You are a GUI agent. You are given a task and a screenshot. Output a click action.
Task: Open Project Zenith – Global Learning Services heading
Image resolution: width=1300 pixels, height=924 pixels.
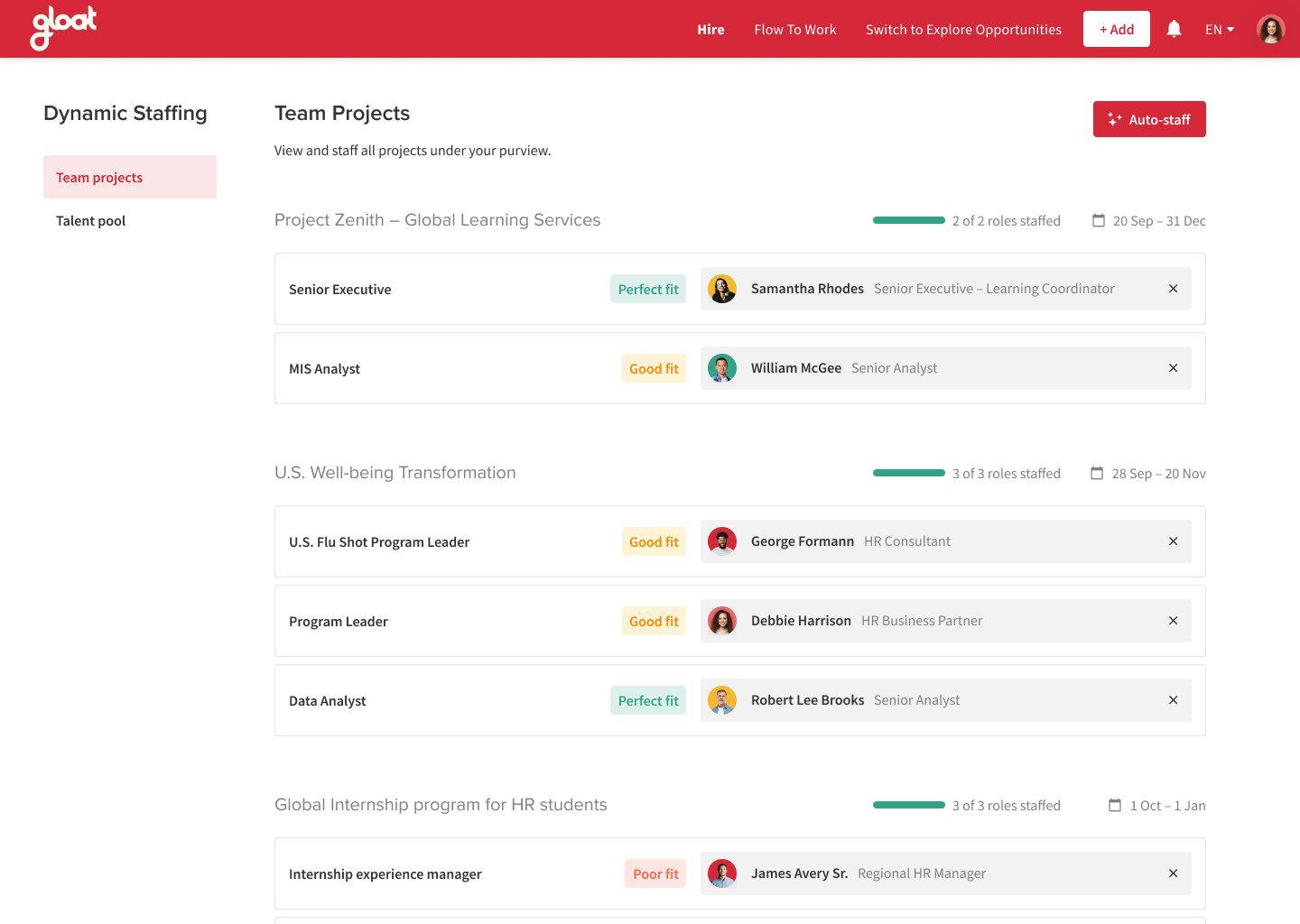(437, 220)
